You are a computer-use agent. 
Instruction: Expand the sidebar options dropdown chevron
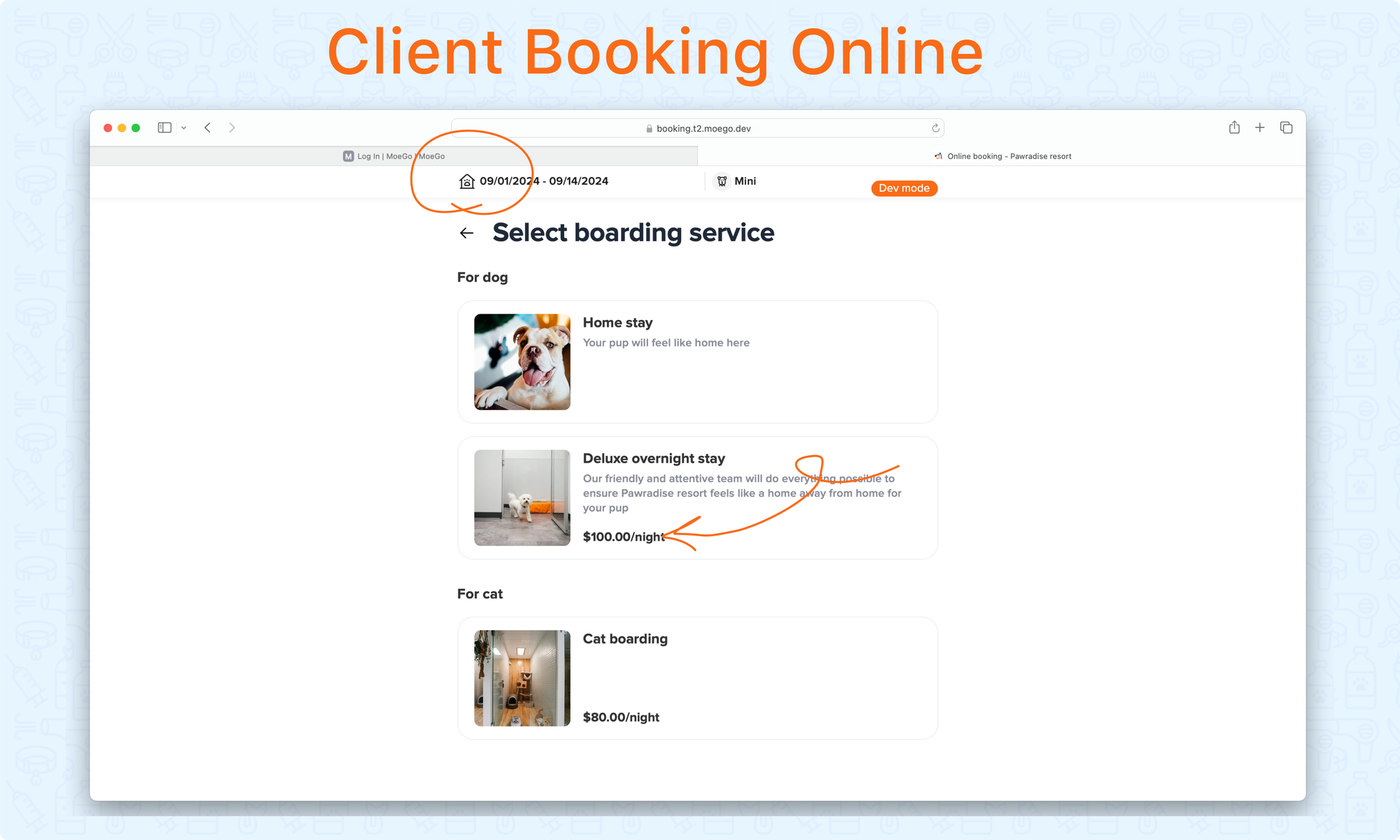point(184,128)
